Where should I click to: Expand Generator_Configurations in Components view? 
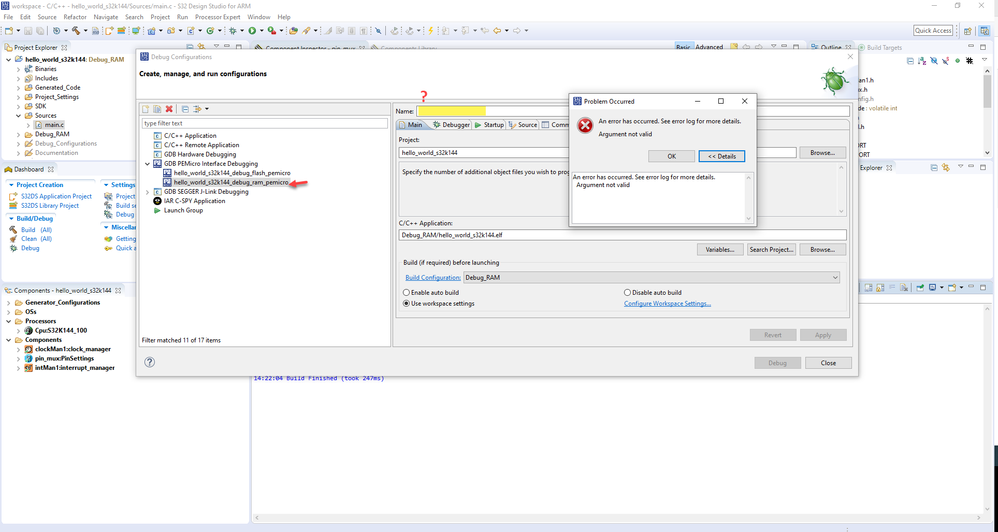[9, 303]
